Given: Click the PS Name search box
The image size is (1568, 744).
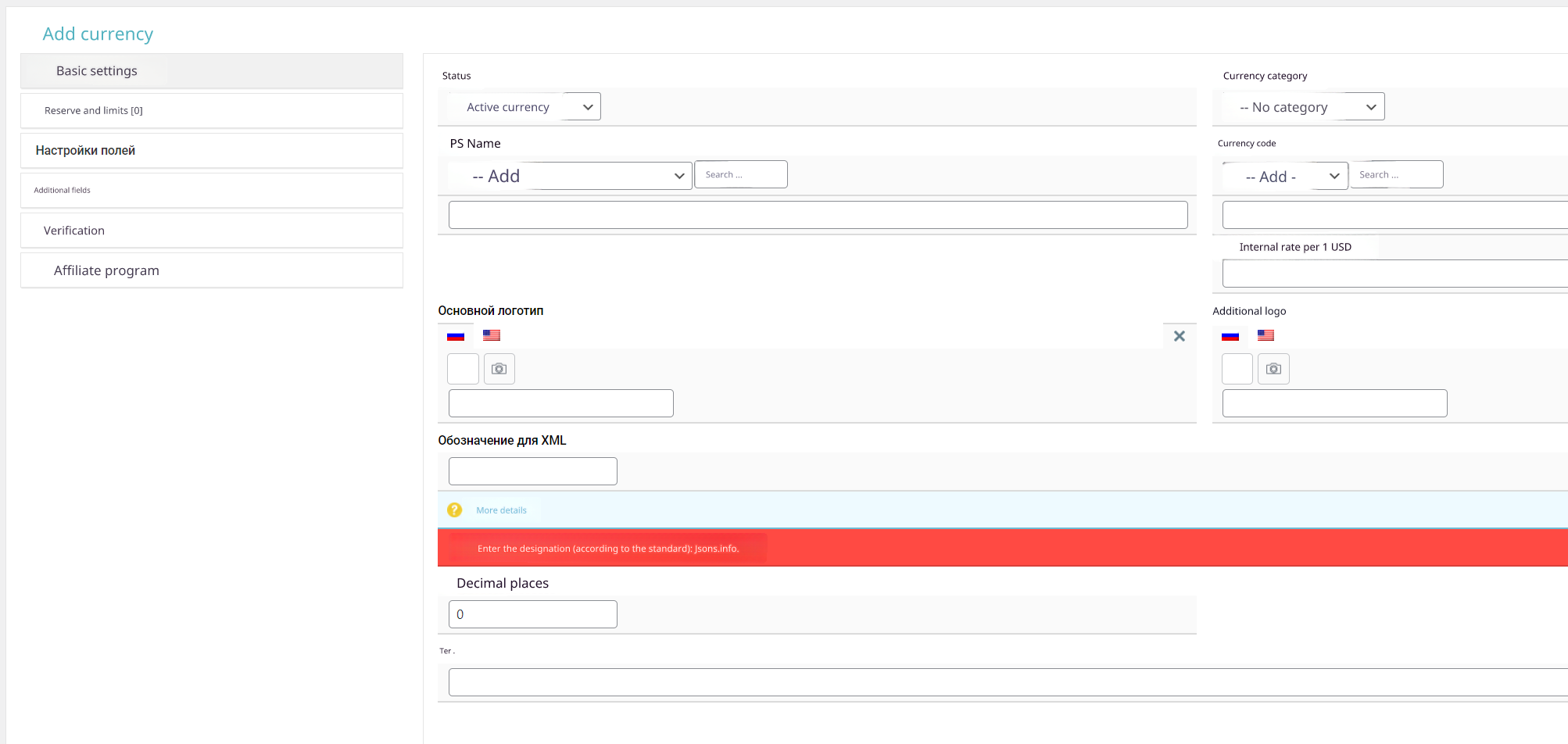Looking at the screenshot, I should (741, 174).
